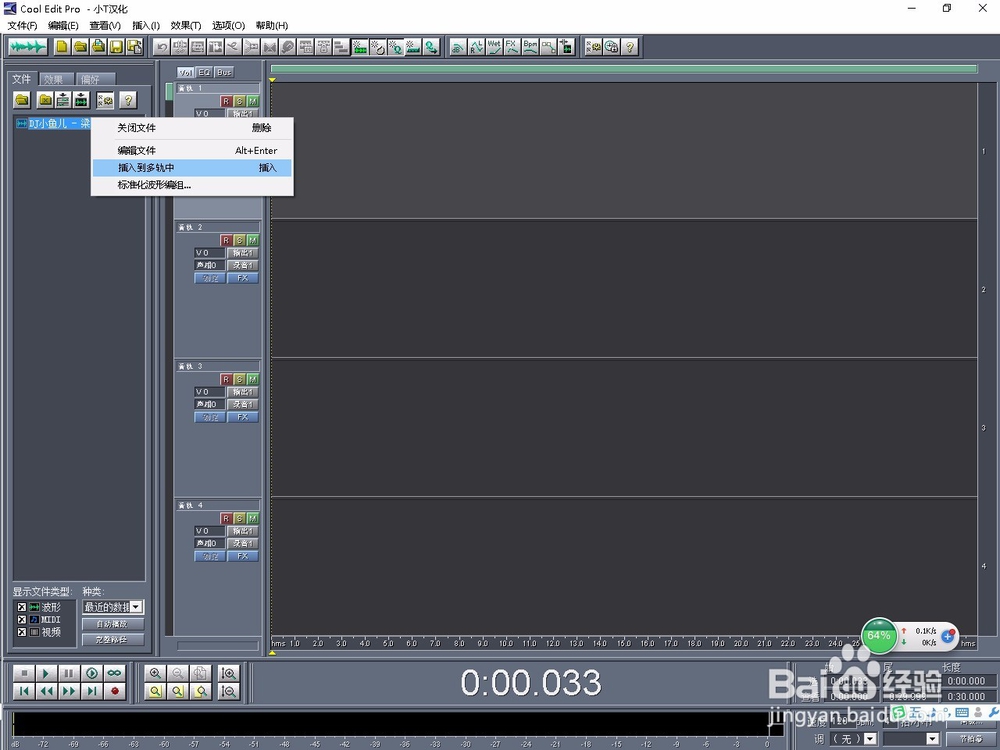Click the Wet toolbar button
Image resolution: width=1000 pixels, height=750 pixels.
click(494, 47)
